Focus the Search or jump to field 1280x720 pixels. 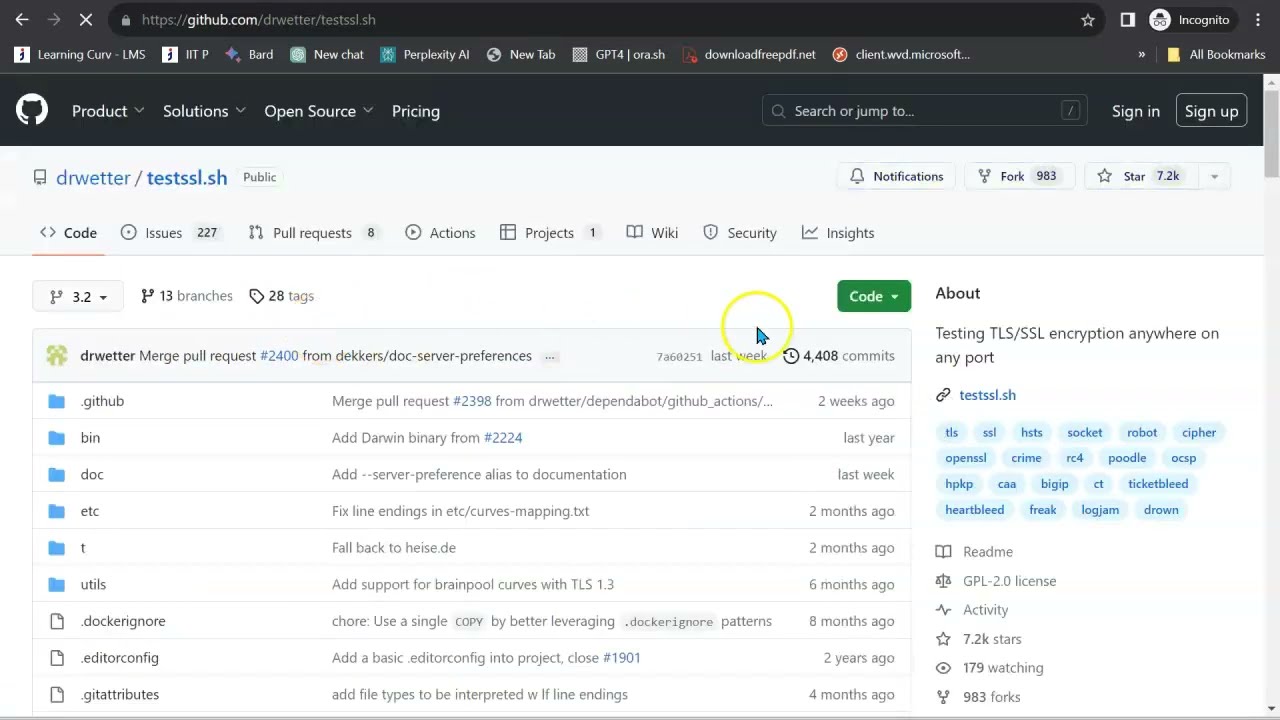(925, 111)
